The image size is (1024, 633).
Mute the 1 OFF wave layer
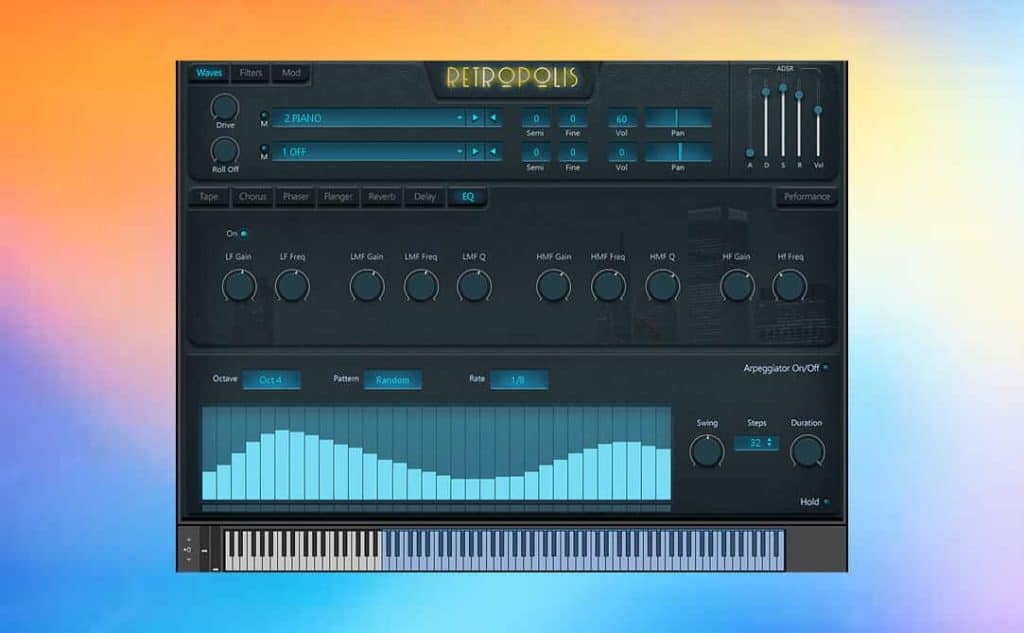pos(264,148)
